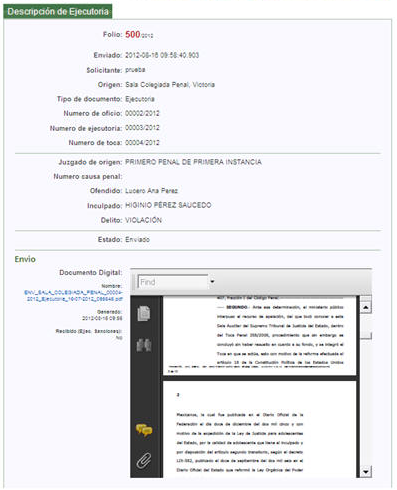
Task: Open the Comments panel speech-bubble icon
Action: click(x=144, y=430)
